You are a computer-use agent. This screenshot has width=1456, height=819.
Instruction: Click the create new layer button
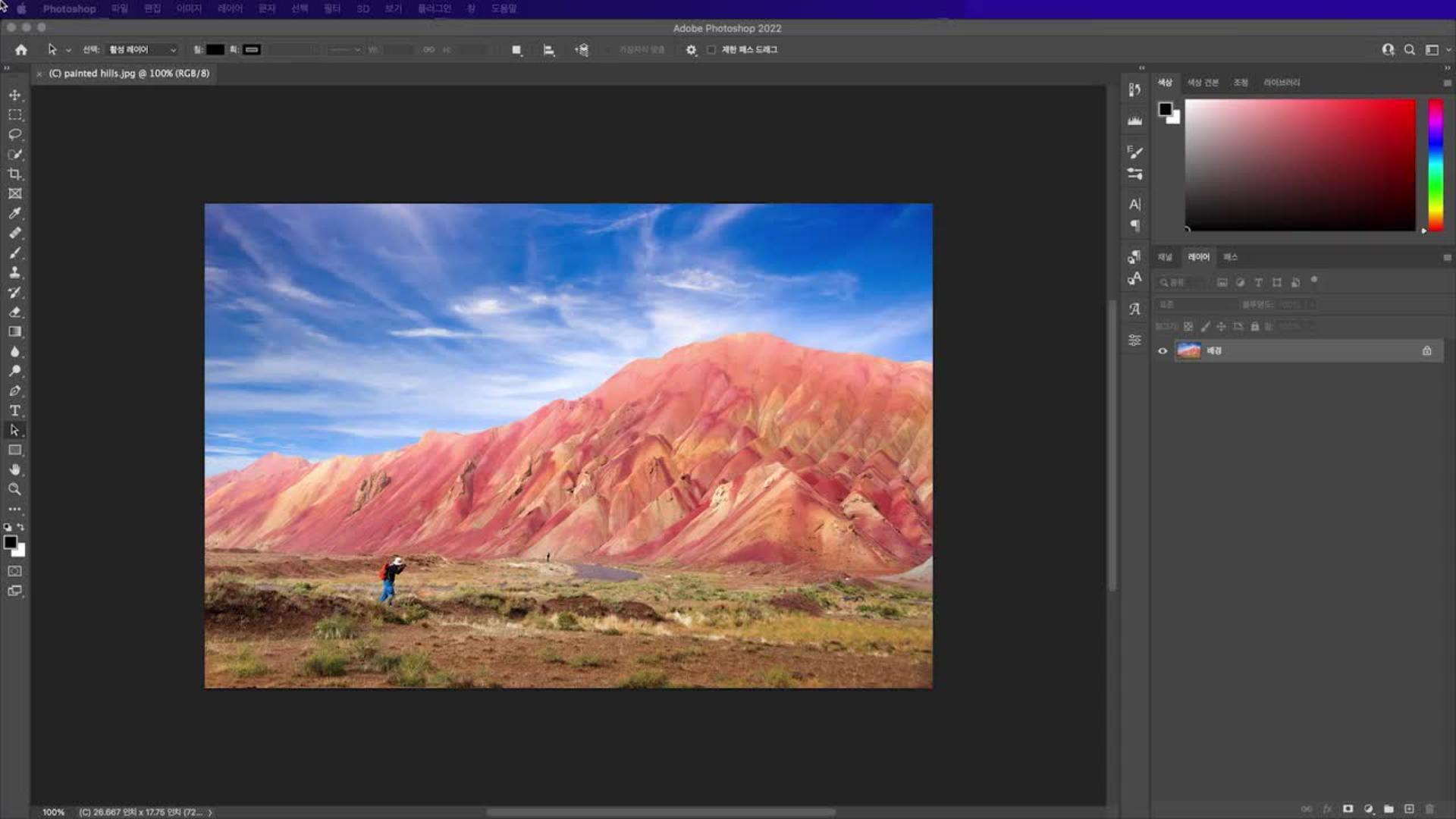1409,809
